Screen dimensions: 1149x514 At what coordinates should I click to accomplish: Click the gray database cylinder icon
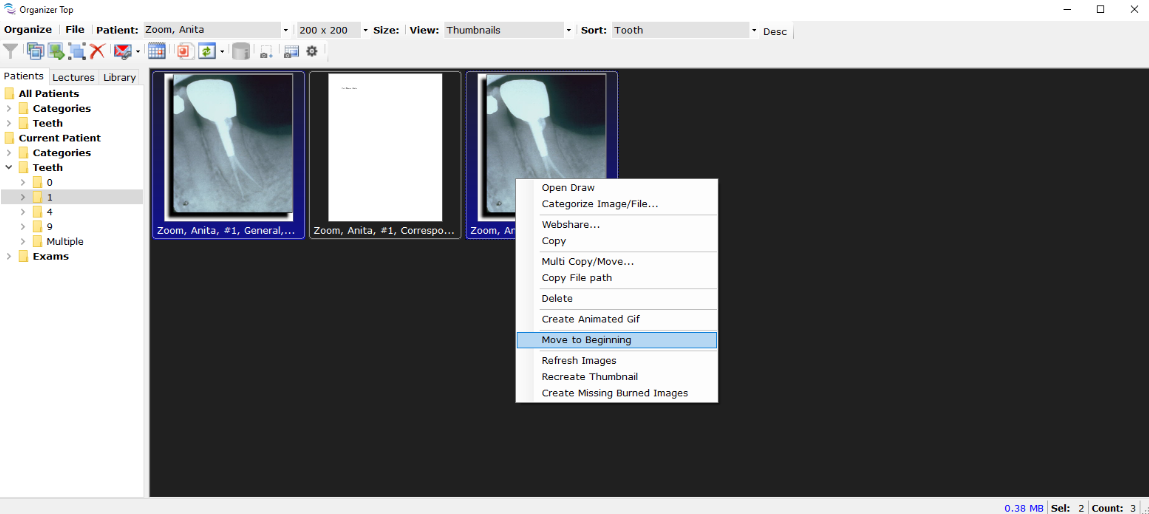[241, 51]
